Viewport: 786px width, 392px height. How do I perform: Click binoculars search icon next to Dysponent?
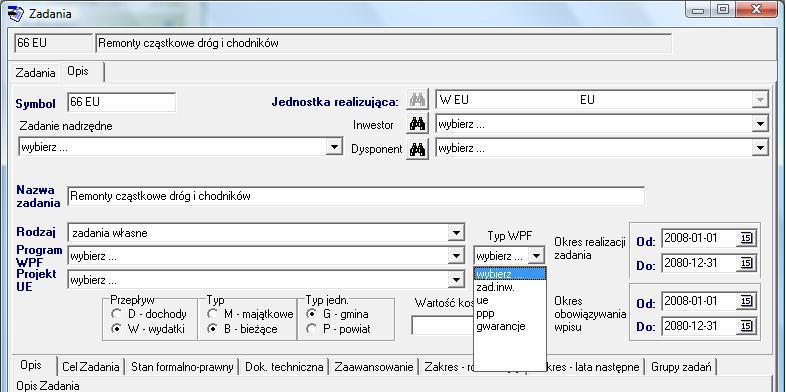tap(417, 149)
